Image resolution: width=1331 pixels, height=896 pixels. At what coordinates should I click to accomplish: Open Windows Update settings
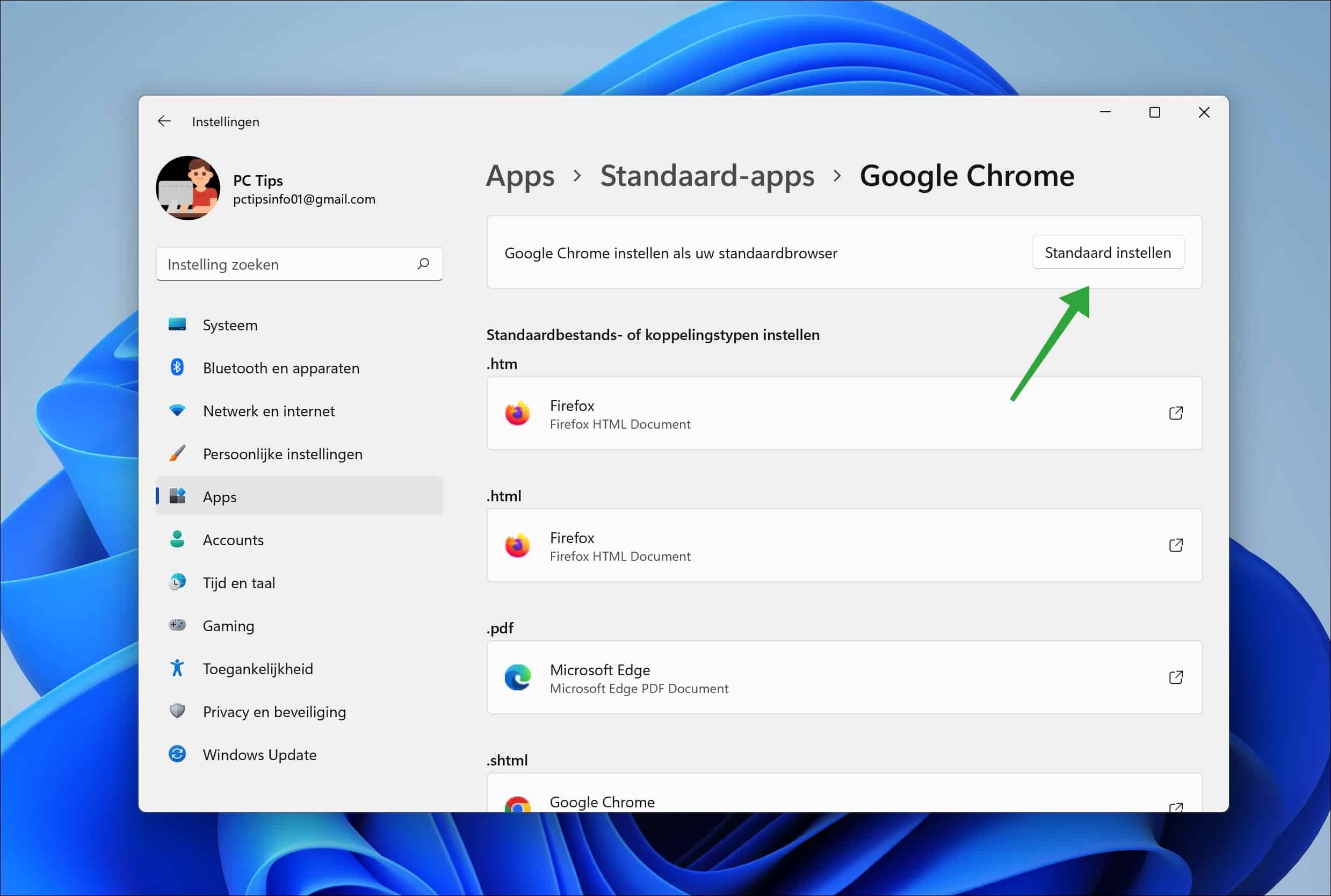point(260,754)
